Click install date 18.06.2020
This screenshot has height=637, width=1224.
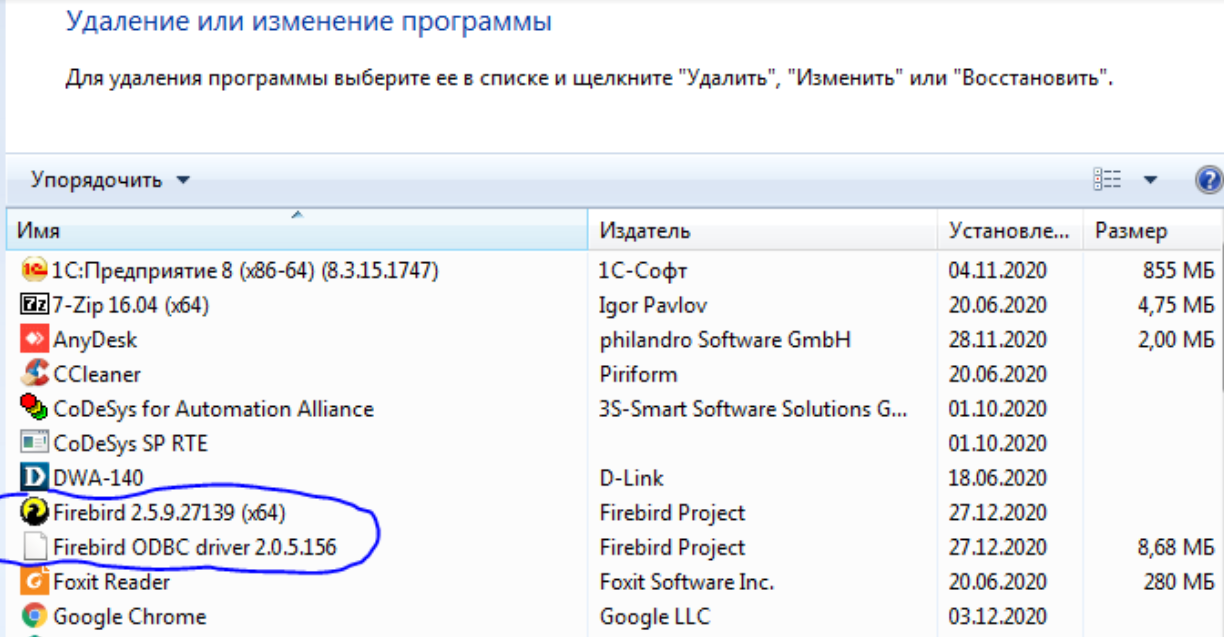(x=997, y=478)
